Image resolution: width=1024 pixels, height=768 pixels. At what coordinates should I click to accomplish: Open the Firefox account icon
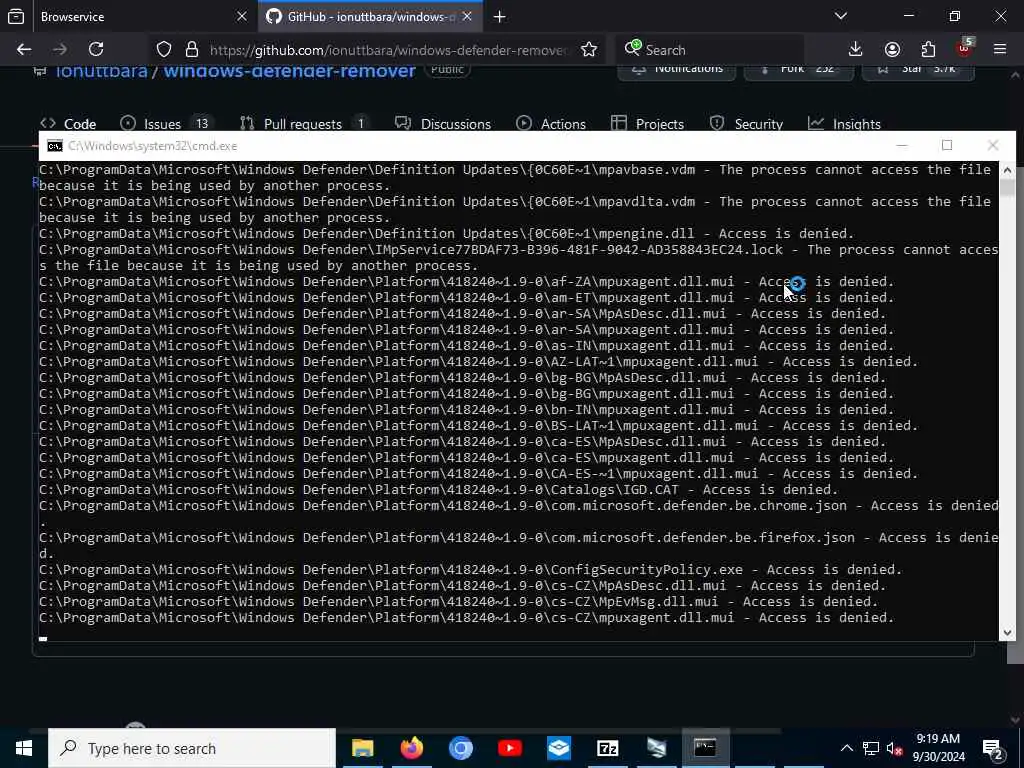892,50
